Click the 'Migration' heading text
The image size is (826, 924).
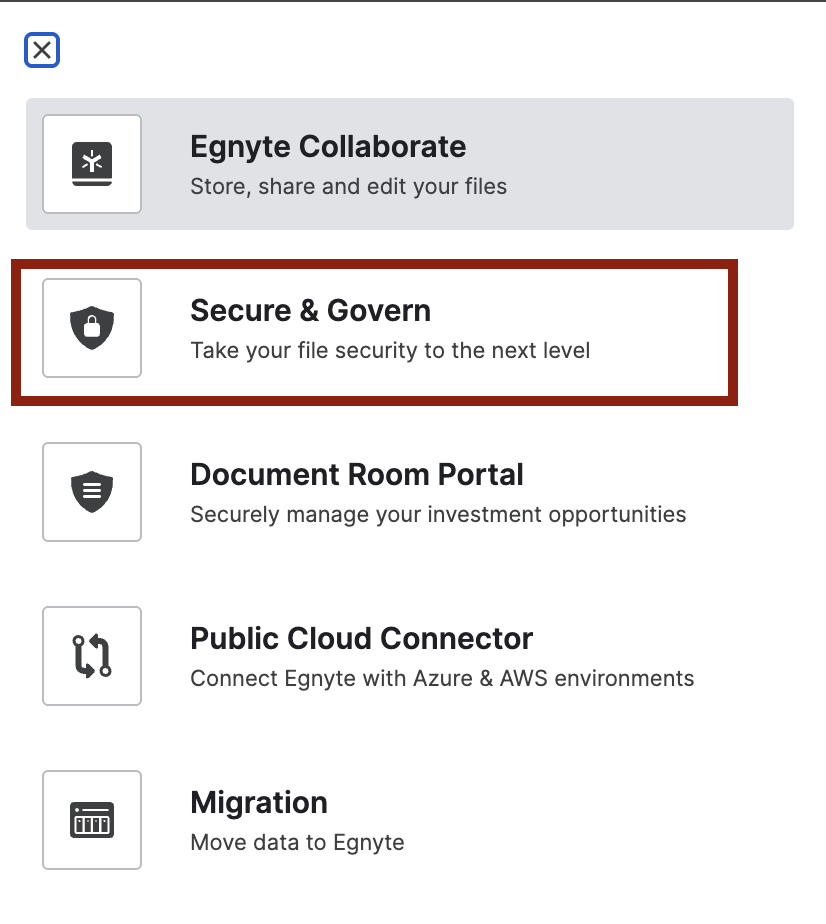(258, 802)
